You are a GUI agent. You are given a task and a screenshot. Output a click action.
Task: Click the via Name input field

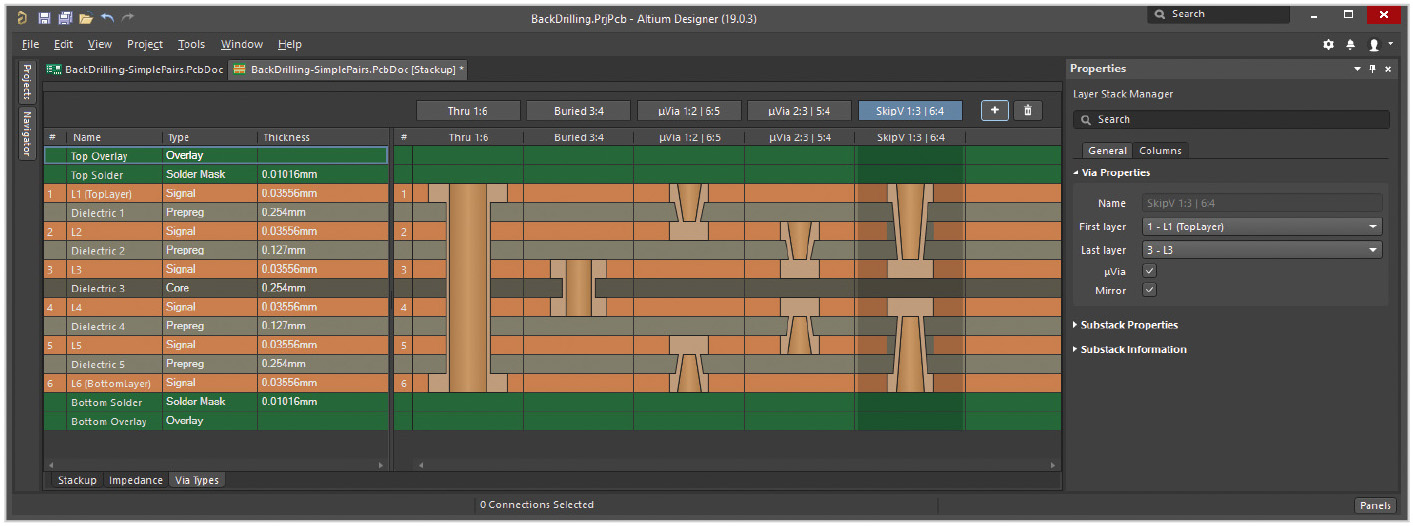pos(1262,203)
